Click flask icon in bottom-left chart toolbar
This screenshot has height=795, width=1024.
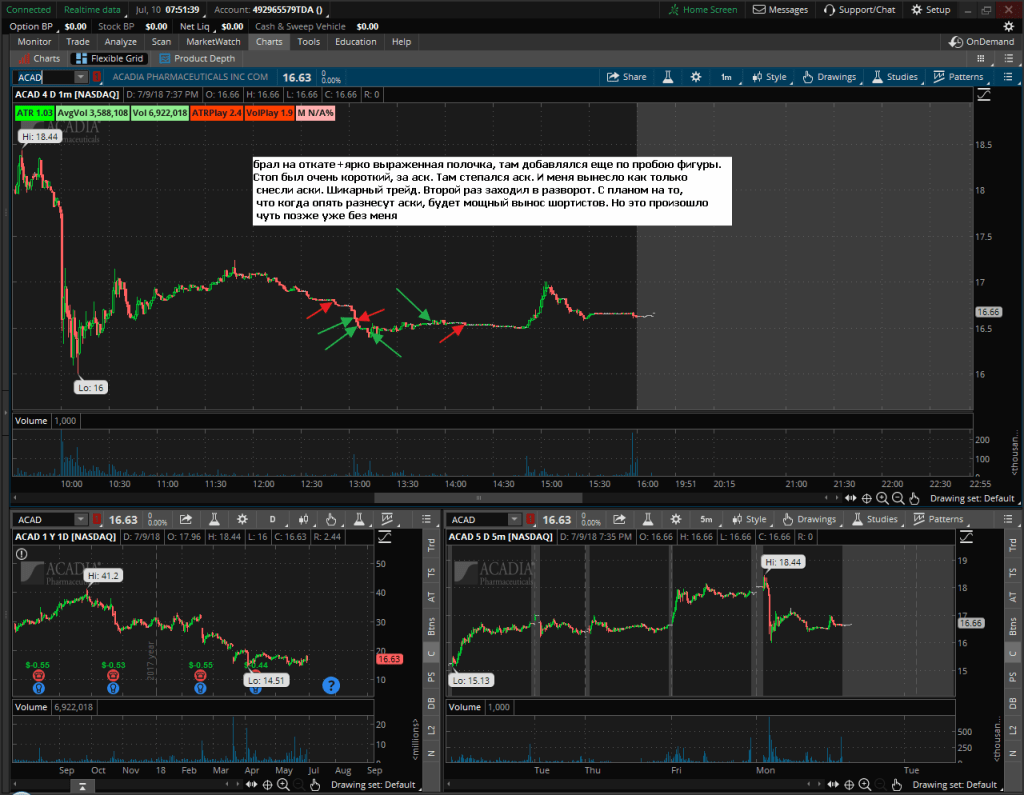tap(213, 520)
